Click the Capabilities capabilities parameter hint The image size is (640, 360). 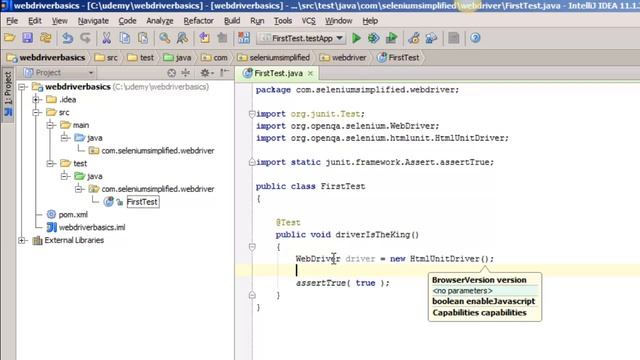click(479, 313)
